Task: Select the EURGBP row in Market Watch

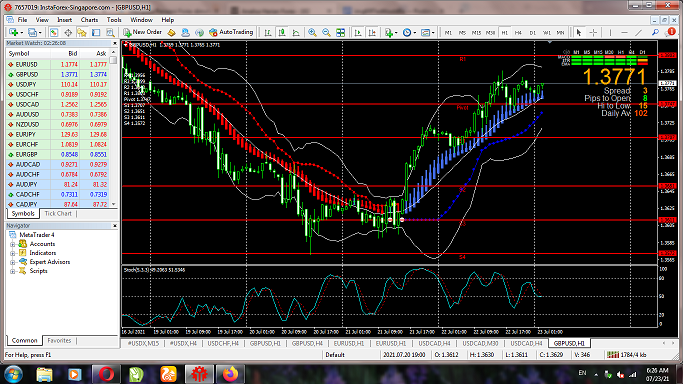Action: (57, 155)
